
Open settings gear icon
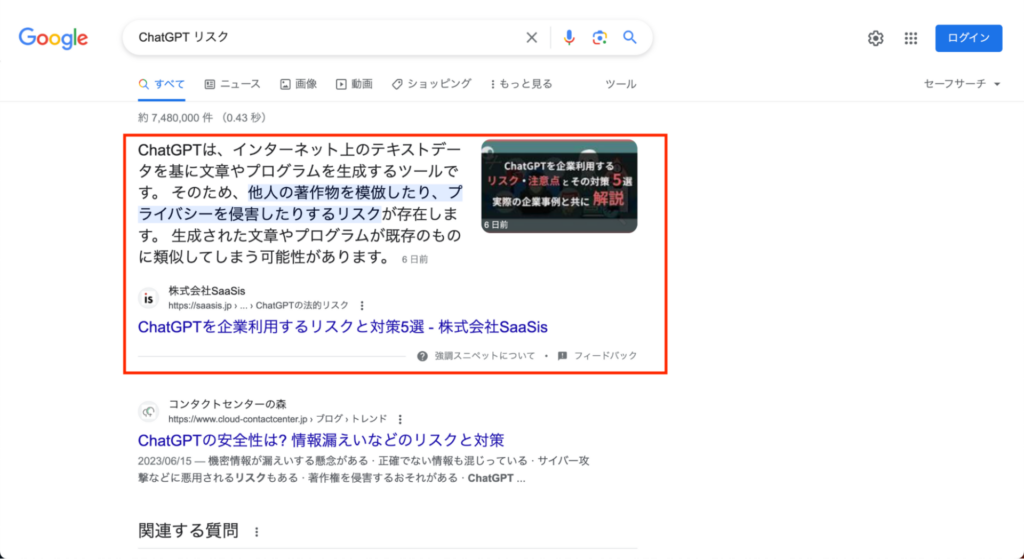[875, 38]
